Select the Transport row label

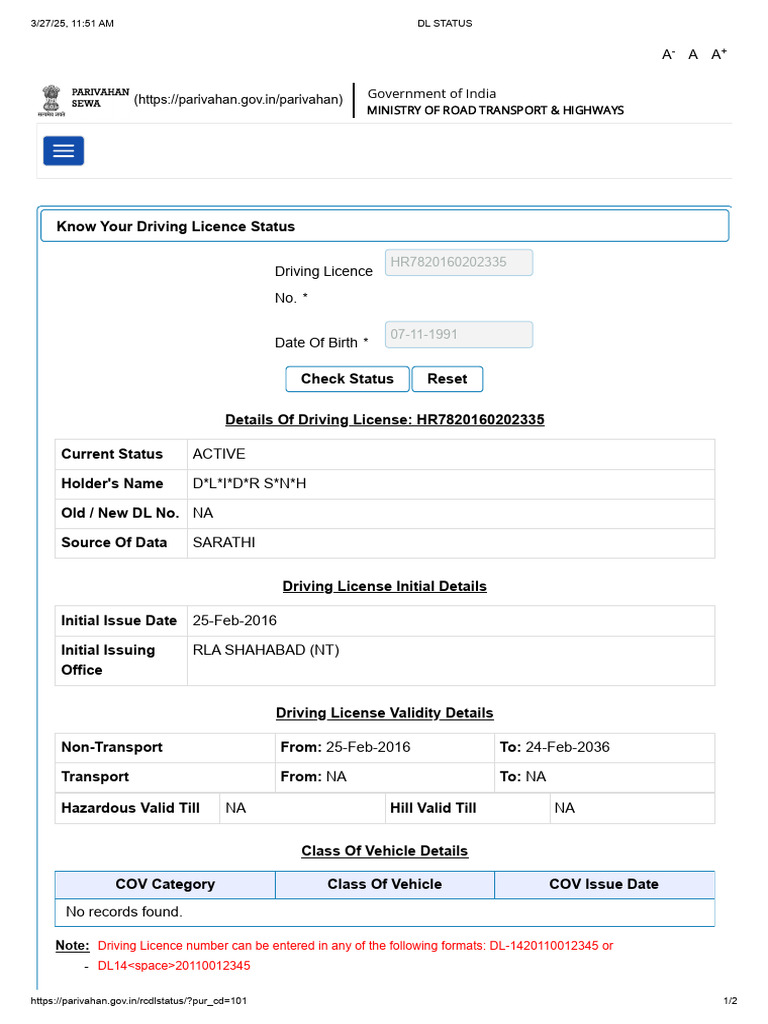(x=95, y=776)
